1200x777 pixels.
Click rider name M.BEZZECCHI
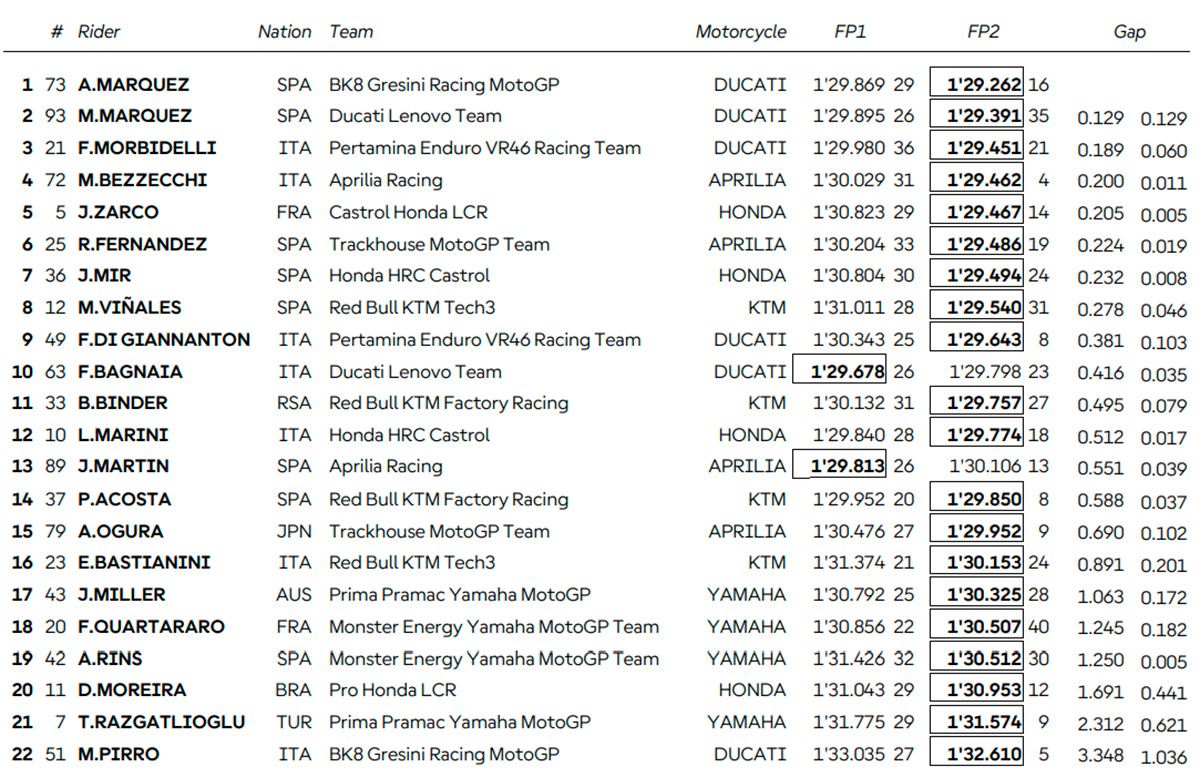[142, 180]
